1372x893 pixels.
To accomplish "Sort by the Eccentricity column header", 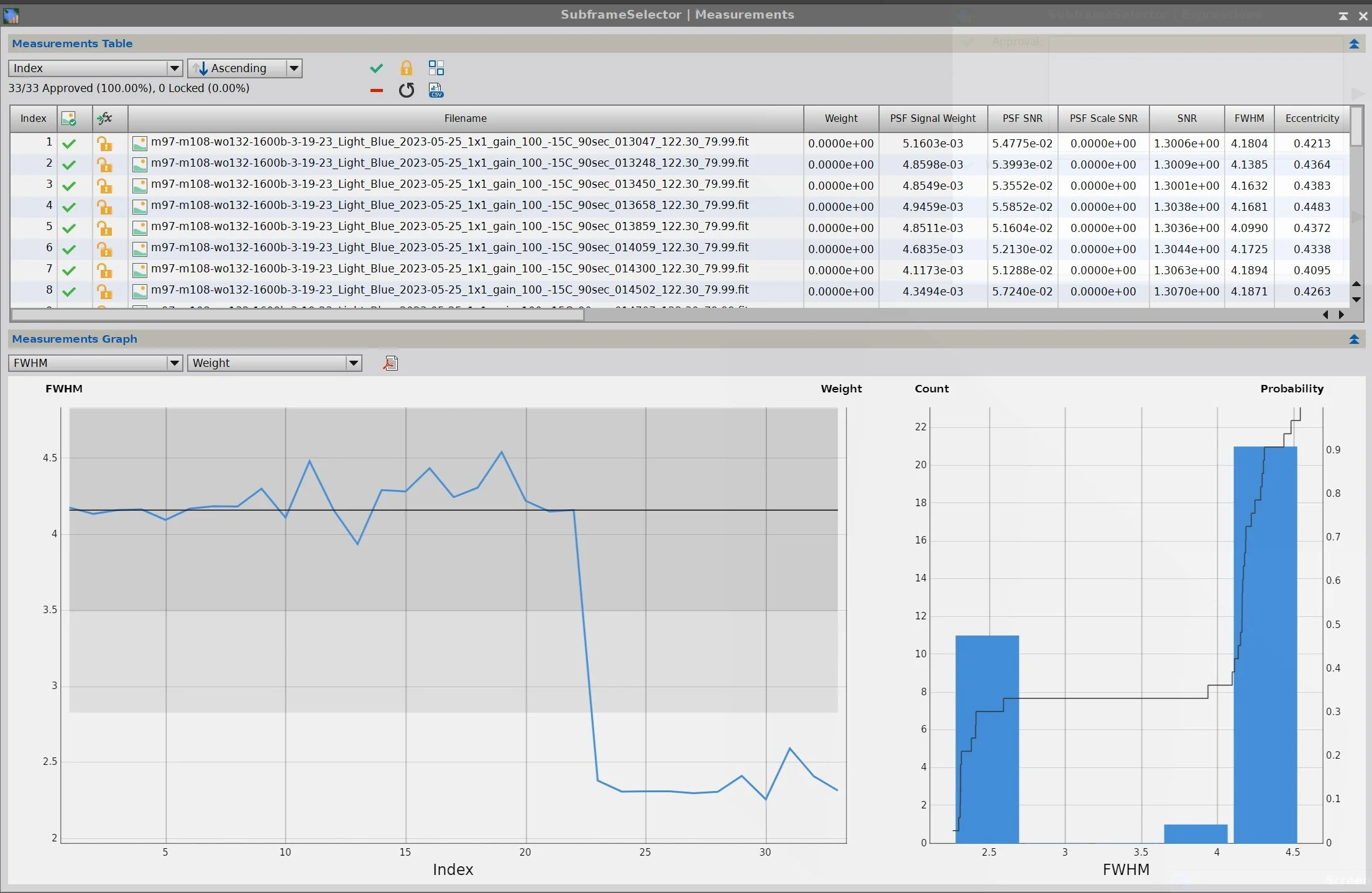I will point(1312,118).
